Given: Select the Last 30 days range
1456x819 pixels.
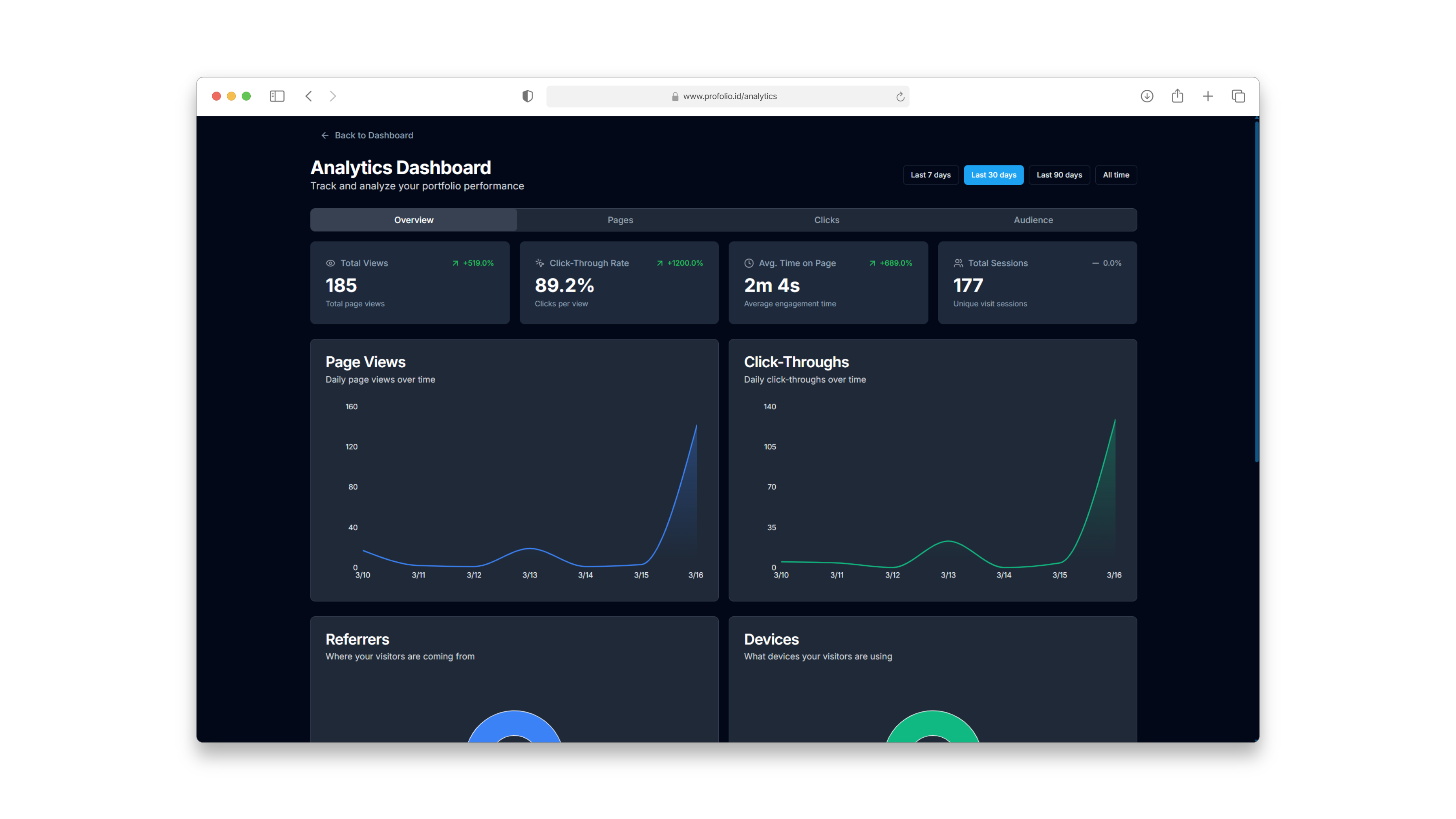Looking at the screenshot, I should tap(994, 175).
